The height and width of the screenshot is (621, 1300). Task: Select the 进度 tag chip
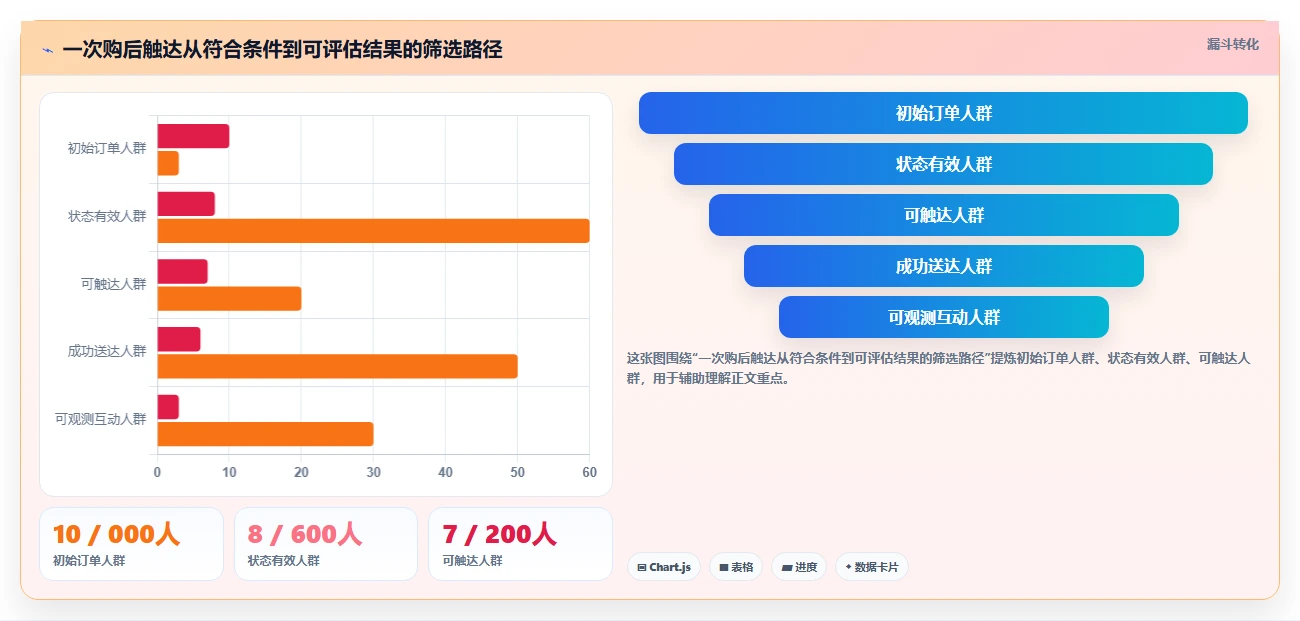tap(799, 567)
